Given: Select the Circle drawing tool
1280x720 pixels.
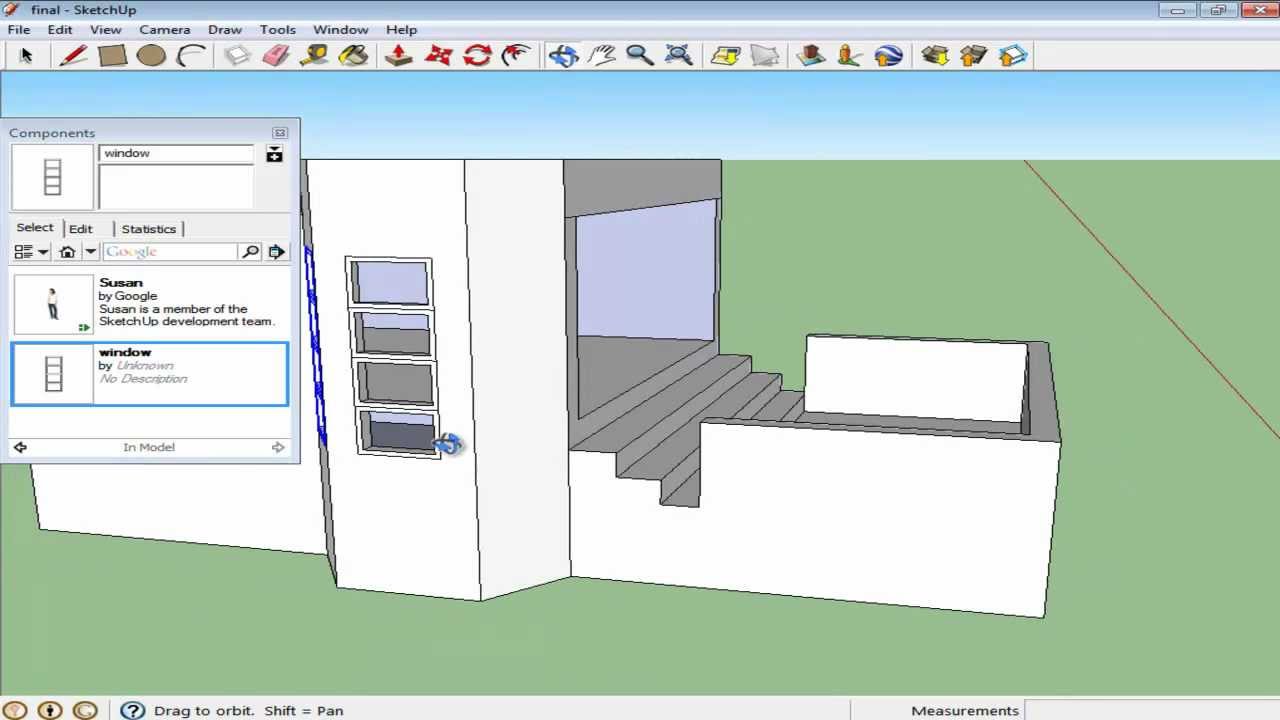Looking at the screenshot, I should pyautogui.click(x=151, y=56).
